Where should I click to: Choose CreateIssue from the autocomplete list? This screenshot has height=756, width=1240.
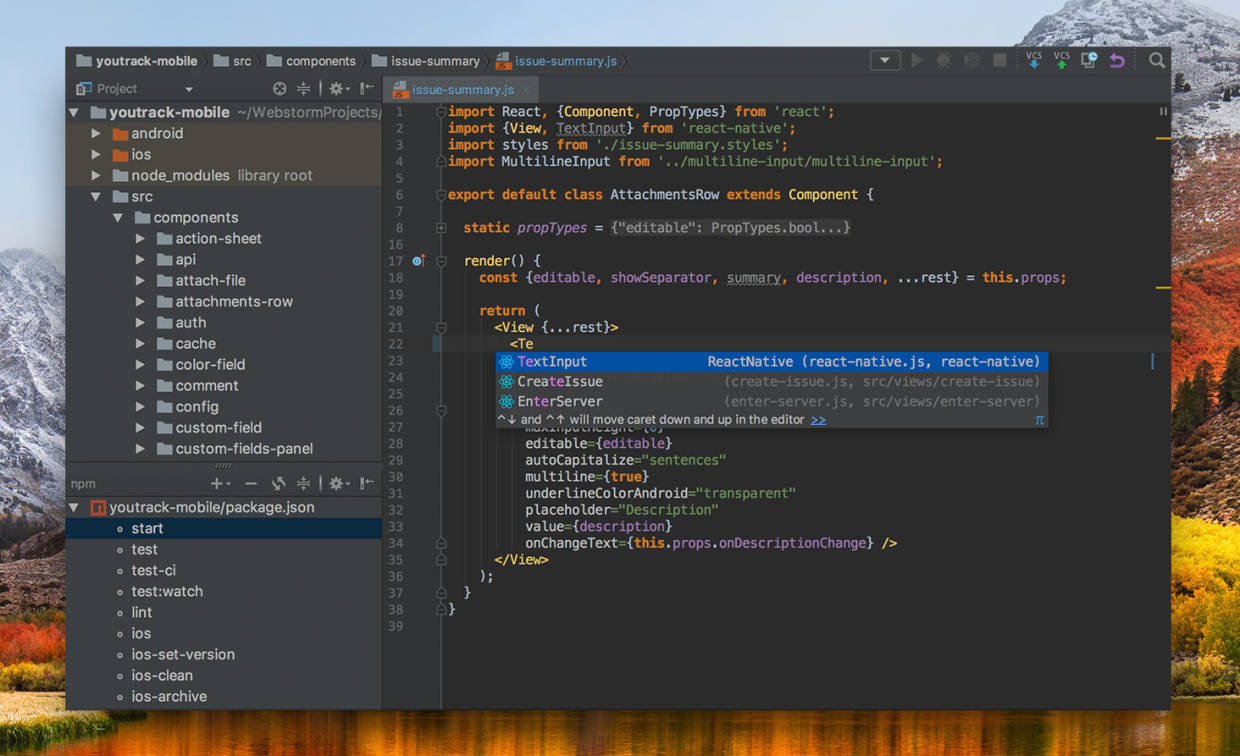click(560, 381)
